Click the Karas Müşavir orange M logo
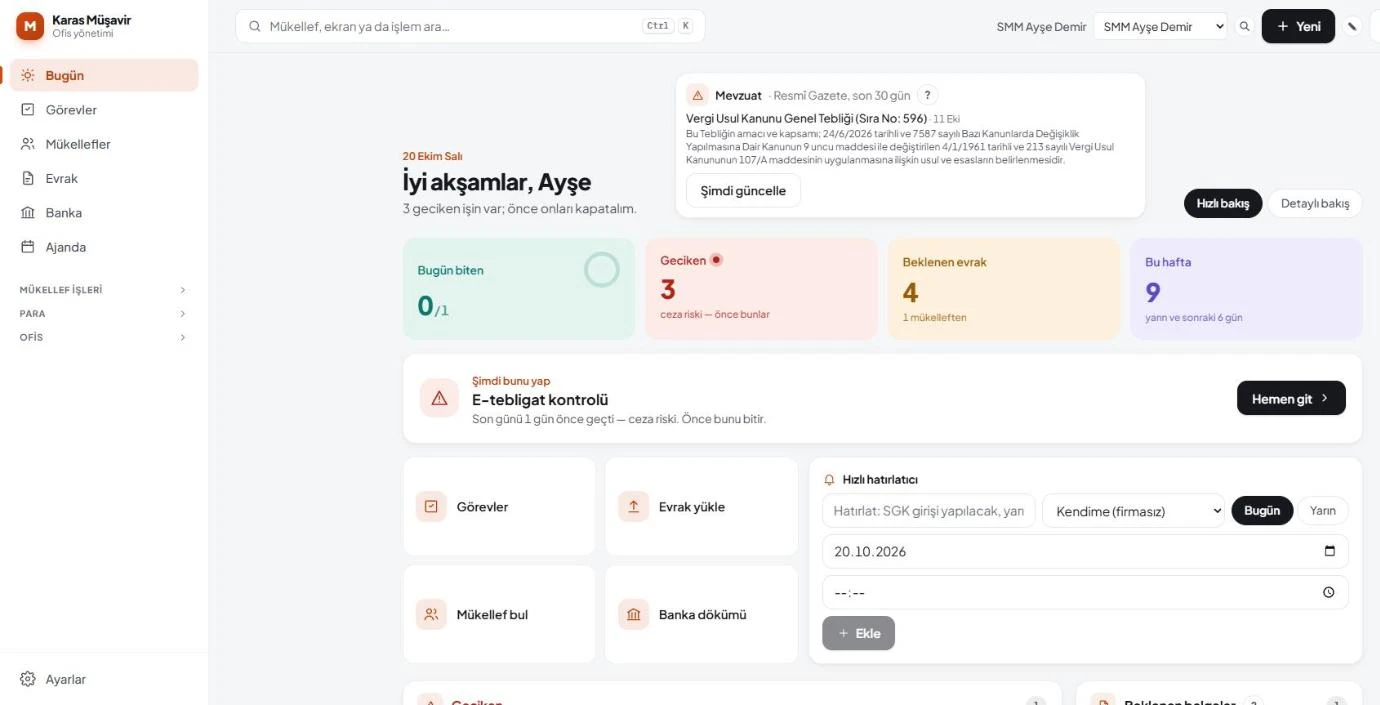Screen dimensions: 1380x705 (x=30, y=26)
